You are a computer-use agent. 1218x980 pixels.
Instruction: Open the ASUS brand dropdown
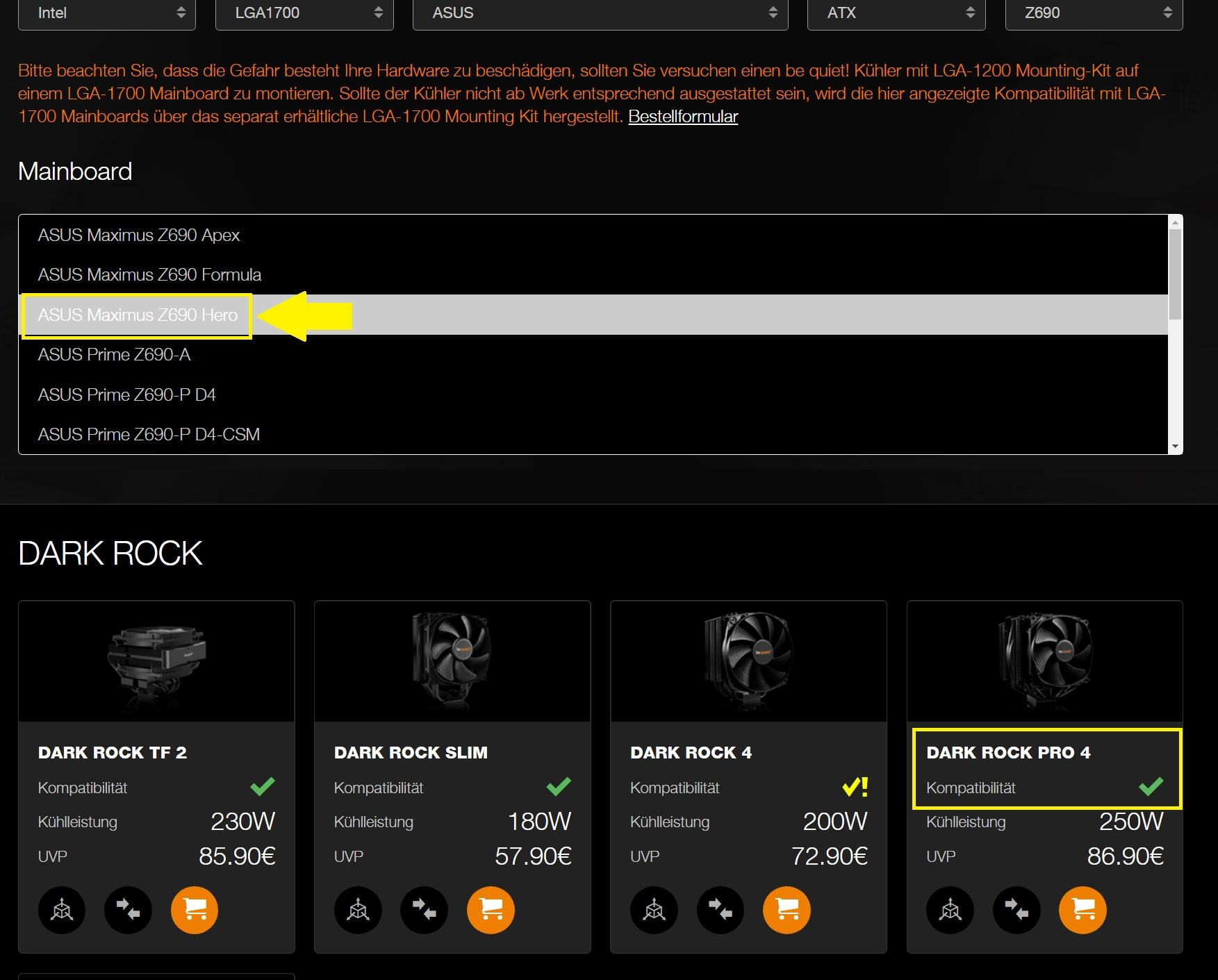600,13
